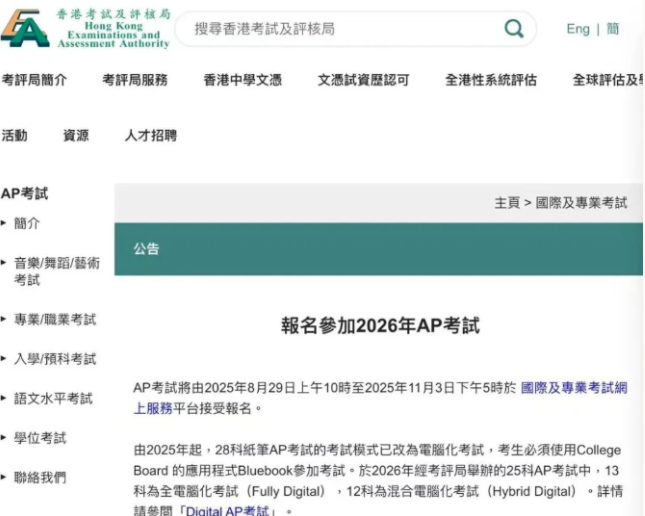Expand 音樂/舞蹈/藝術考試 in sidebar

pyautogui.click(x=56, y=271)
